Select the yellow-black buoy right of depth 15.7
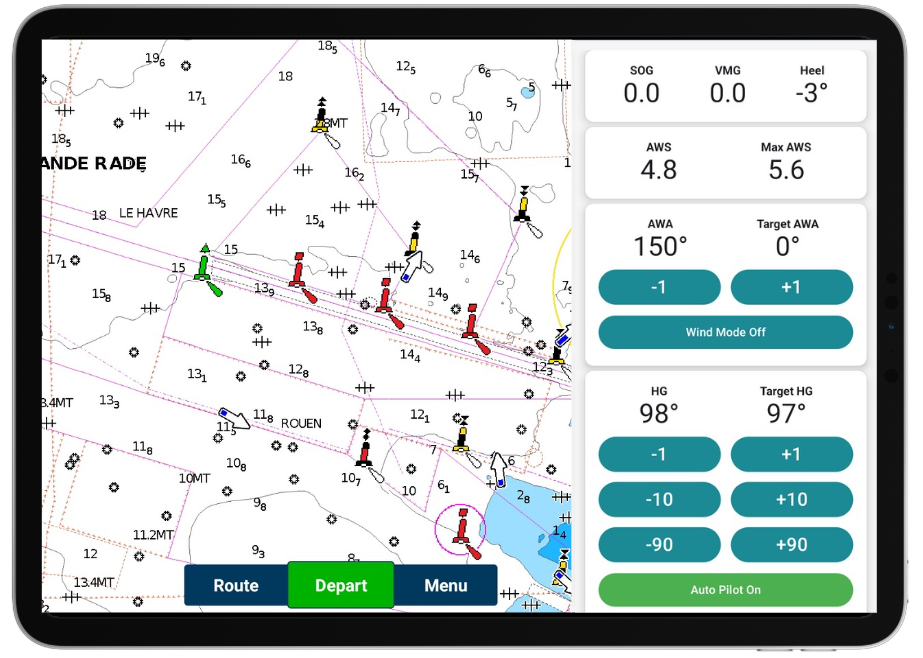This screenshot has width=923, height=658. [522, 205]
